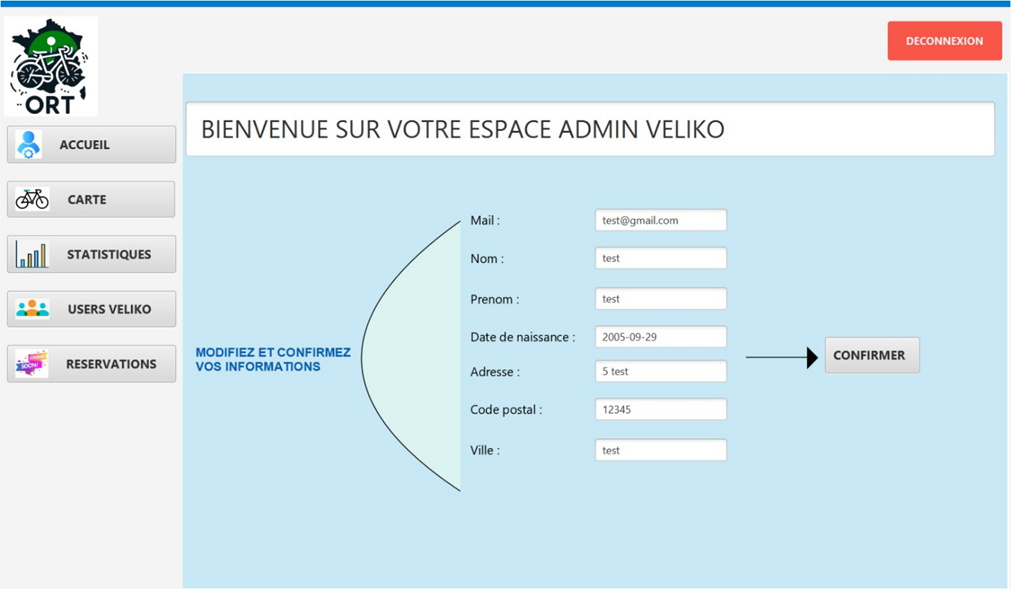Click the people icon for Users Veliko
1011x589 pixels.
pos(32,309)
